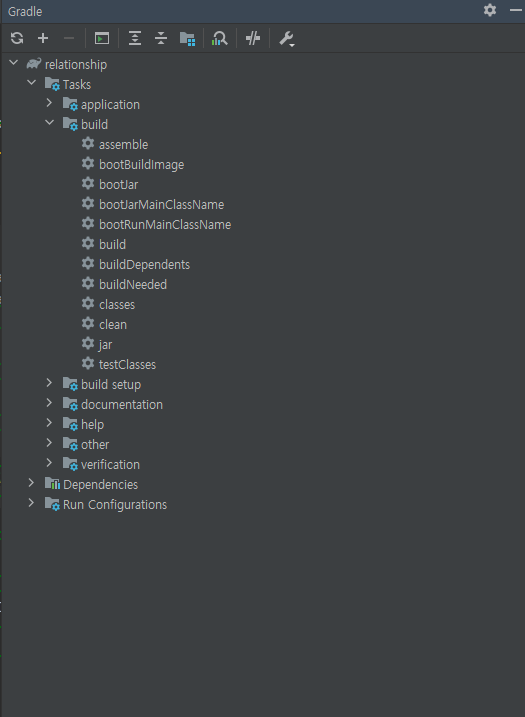Click the Dependencies chart folder icon

52,484
